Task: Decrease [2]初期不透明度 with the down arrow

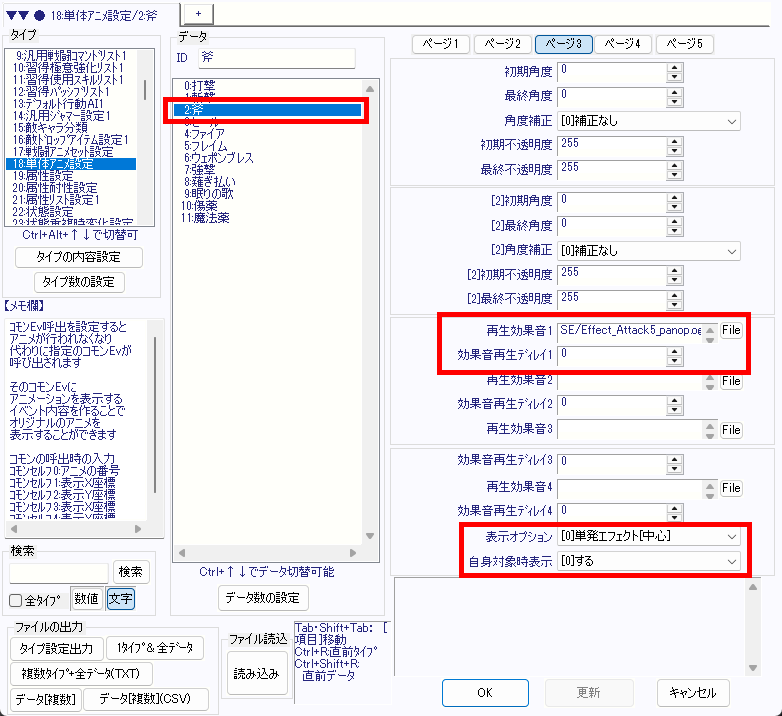Action: point(674,279)
